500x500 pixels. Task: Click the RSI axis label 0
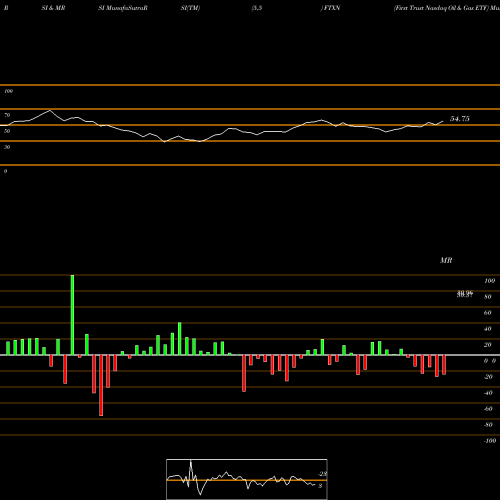click(5, 171)
